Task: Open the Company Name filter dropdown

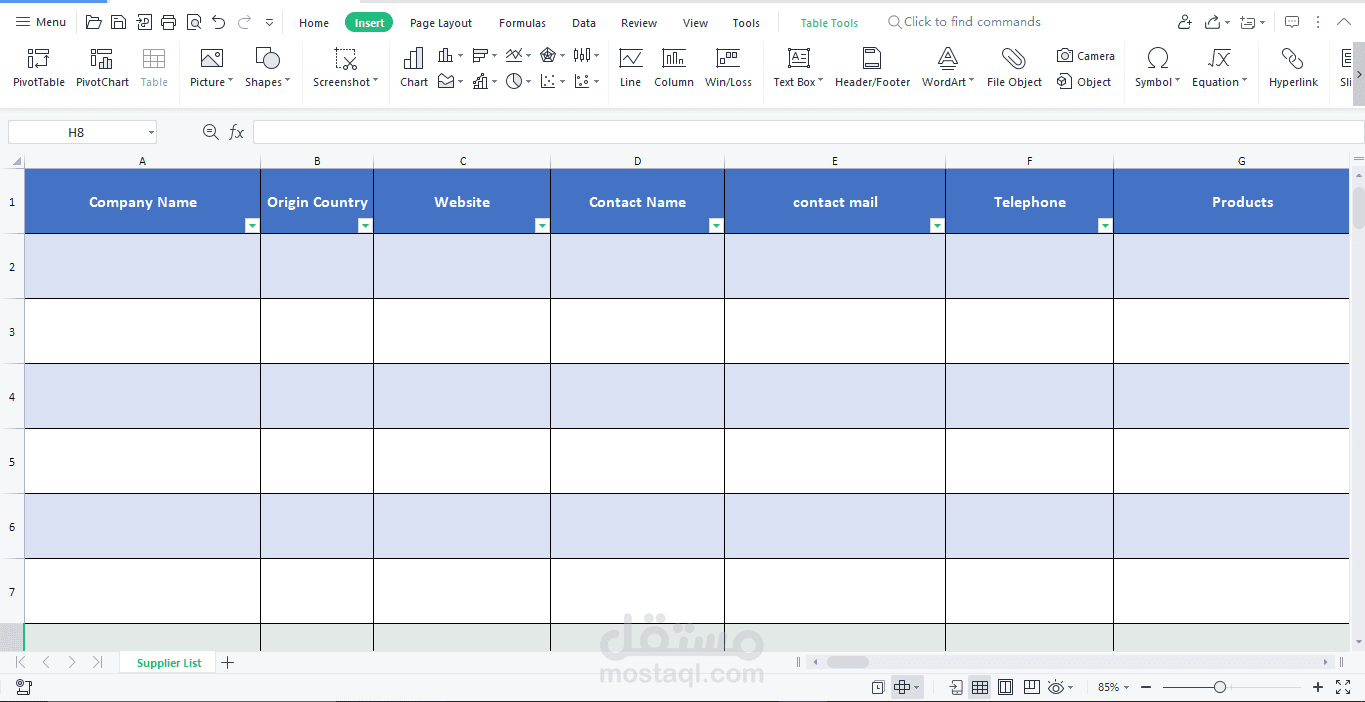Action: [252, 226]
